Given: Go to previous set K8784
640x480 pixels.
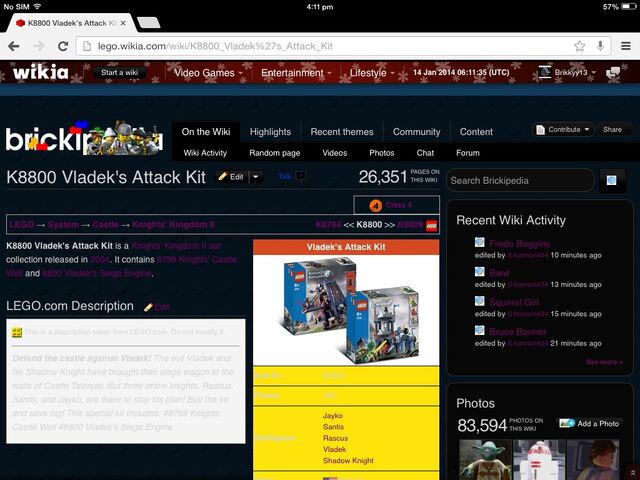Looking at the screenshot, I should [x=328, y=224].
